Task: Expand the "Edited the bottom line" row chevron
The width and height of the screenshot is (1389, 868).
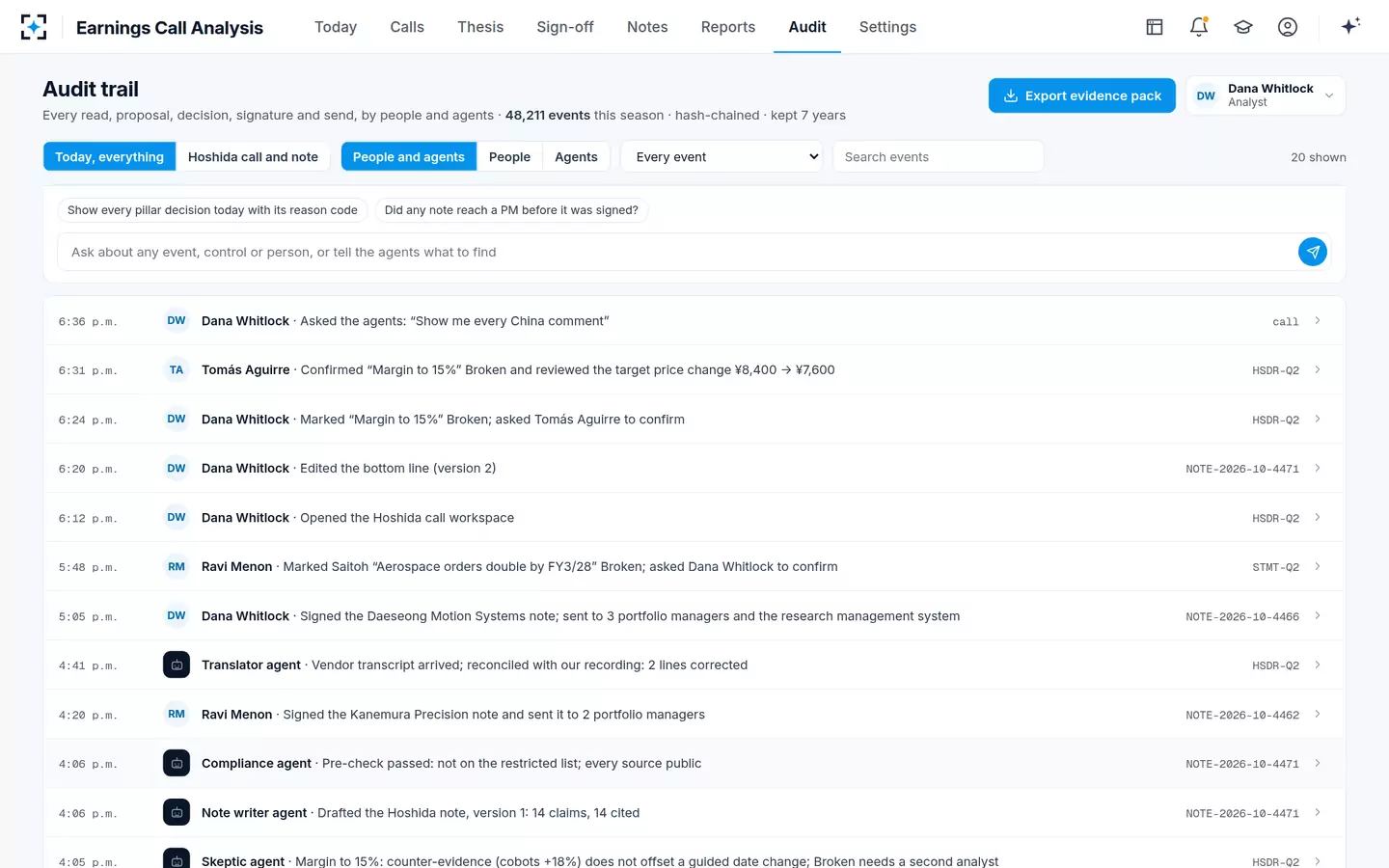Action: coord(1318,469)
